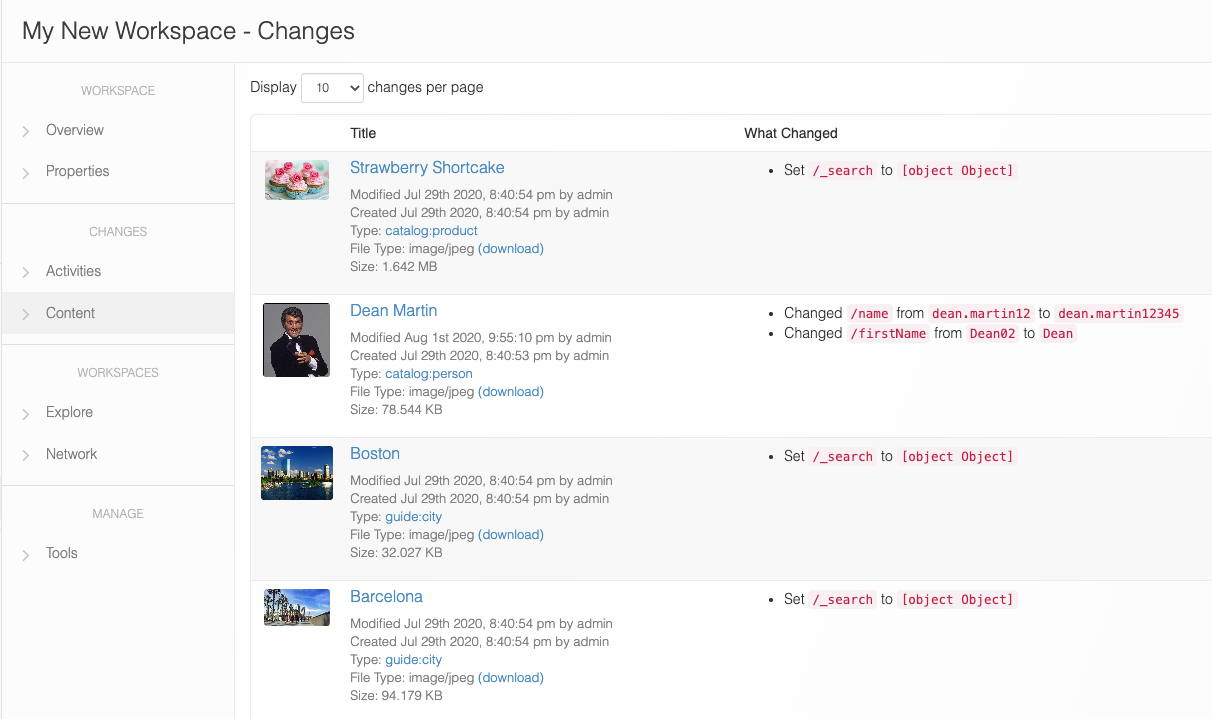Open the Barcelona title link
1212x719 pixels.
click(386, 597)
